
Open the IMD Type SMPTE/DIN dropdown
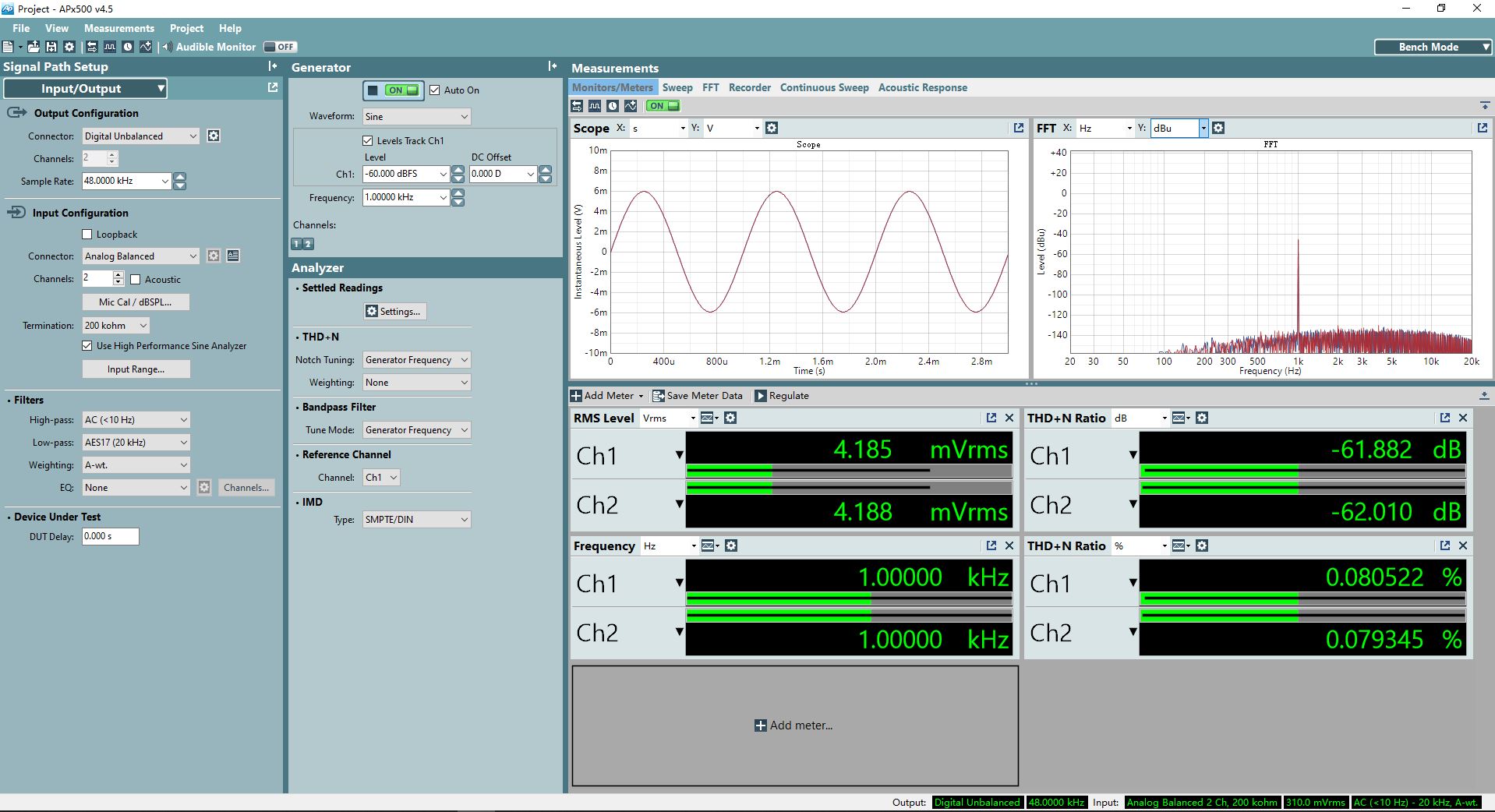point(417,520)
